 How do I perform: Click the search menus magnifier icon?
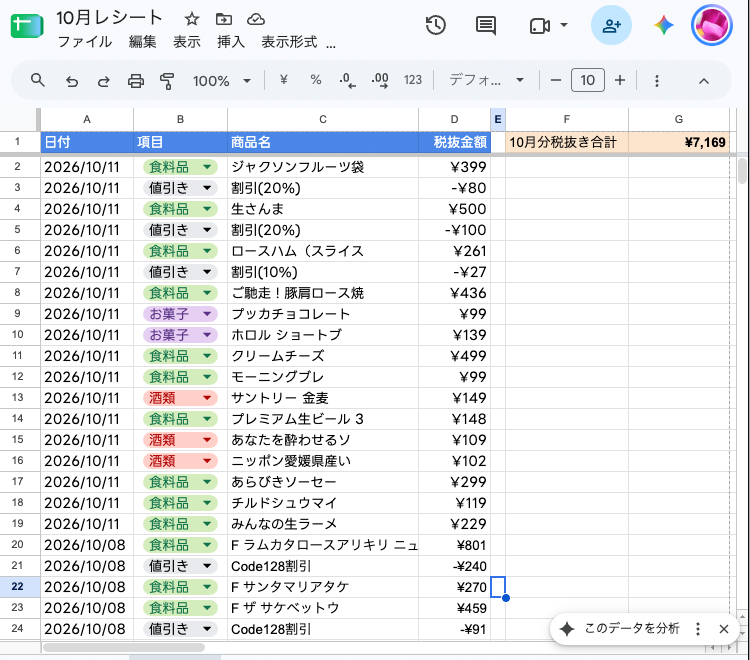click(38, 80)
